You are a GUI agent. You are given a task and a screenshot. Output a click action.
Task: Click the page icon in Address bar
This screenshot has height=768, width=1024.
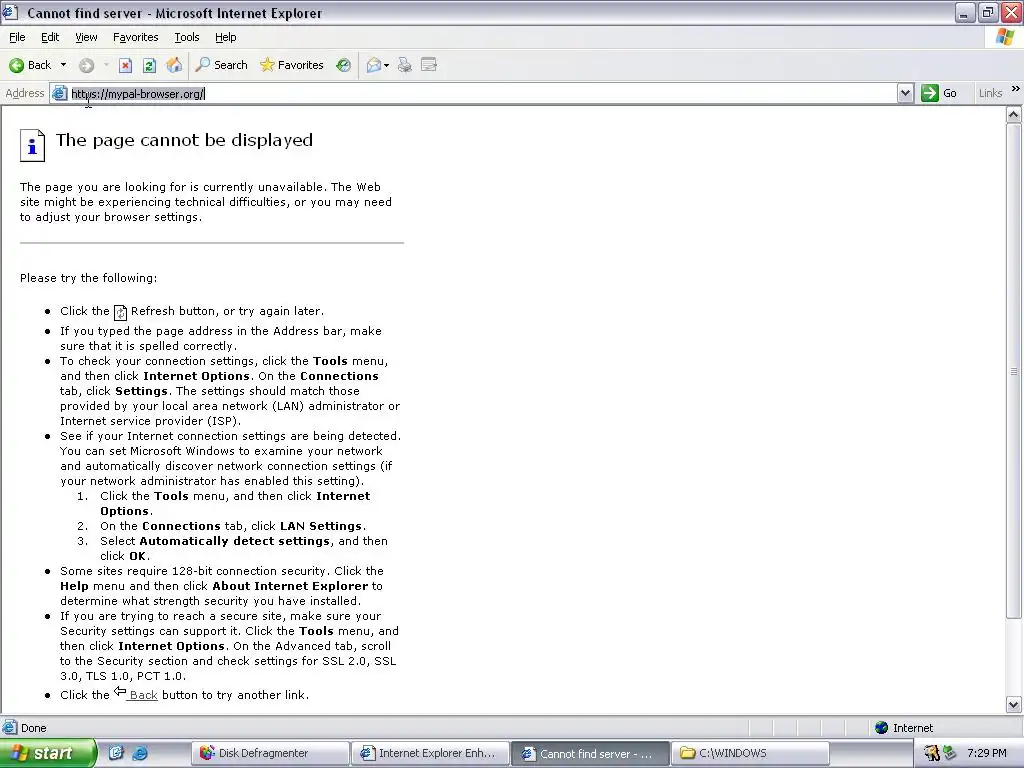59,93
